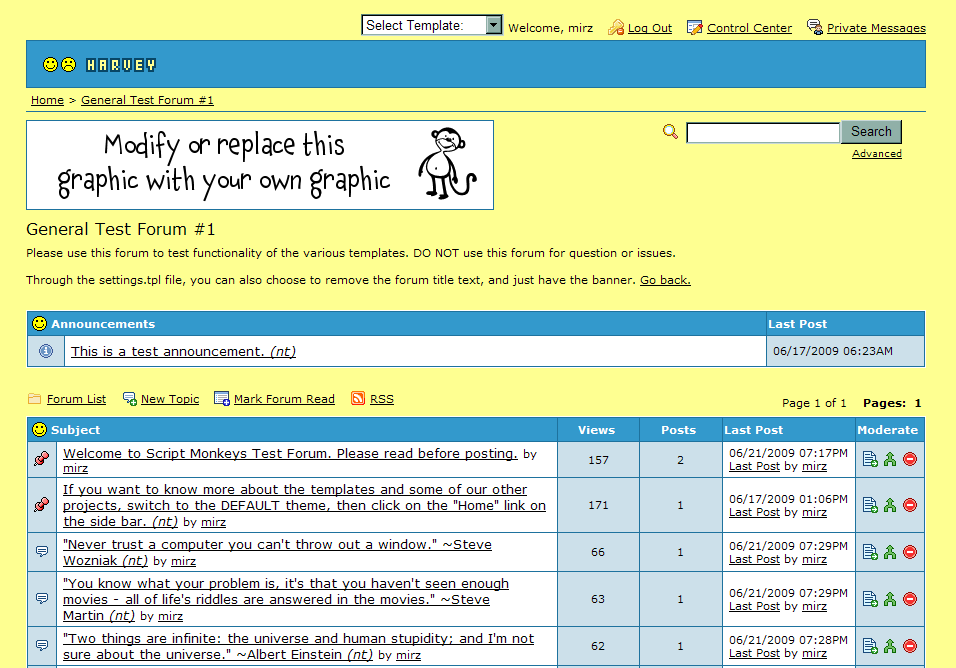Click the folder icon next to Forum List
Screen dimensions: 956x668
[x=35, y=399]
